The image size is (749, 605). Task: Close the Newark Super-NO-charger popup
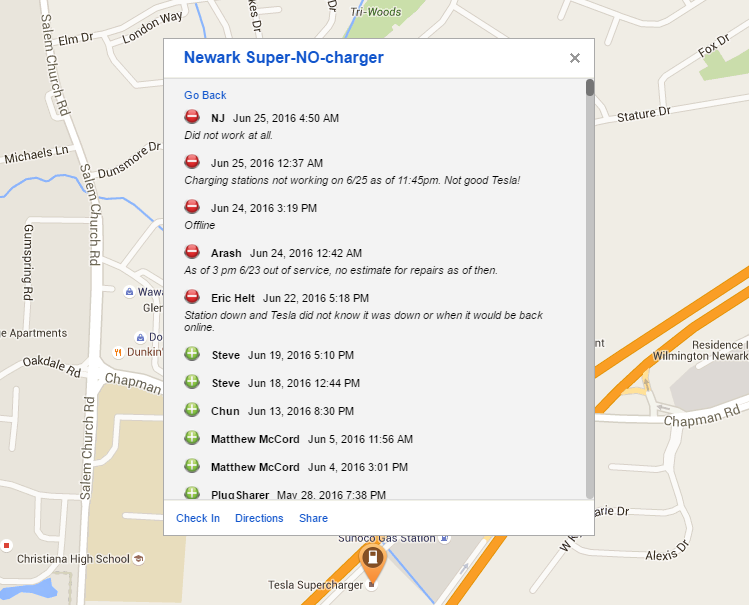pyautogui.click(x=575, y=58)
